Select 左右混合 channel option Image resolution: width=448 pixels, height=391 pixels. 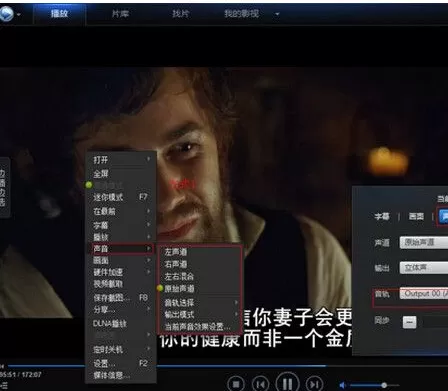coord(200,276)
